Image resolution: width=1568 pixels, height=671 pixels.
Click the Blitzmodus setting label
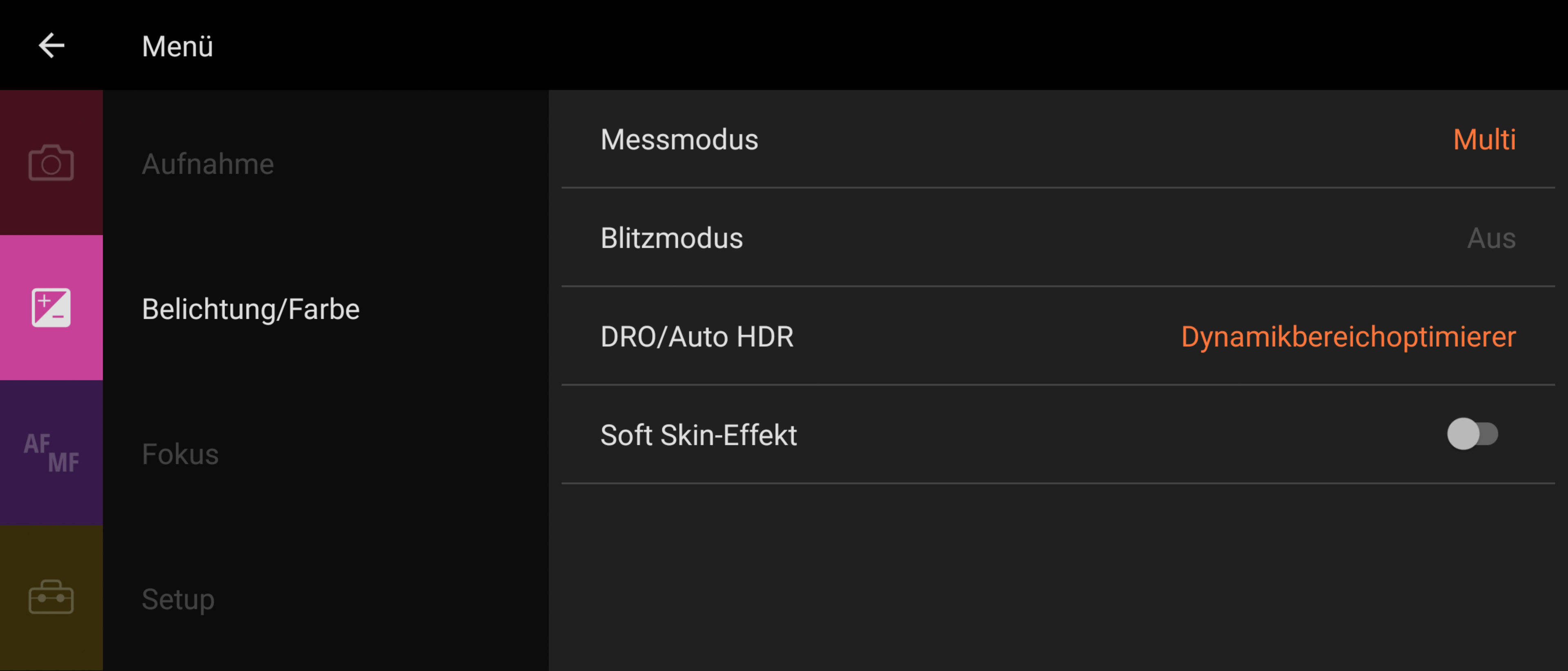671,238
